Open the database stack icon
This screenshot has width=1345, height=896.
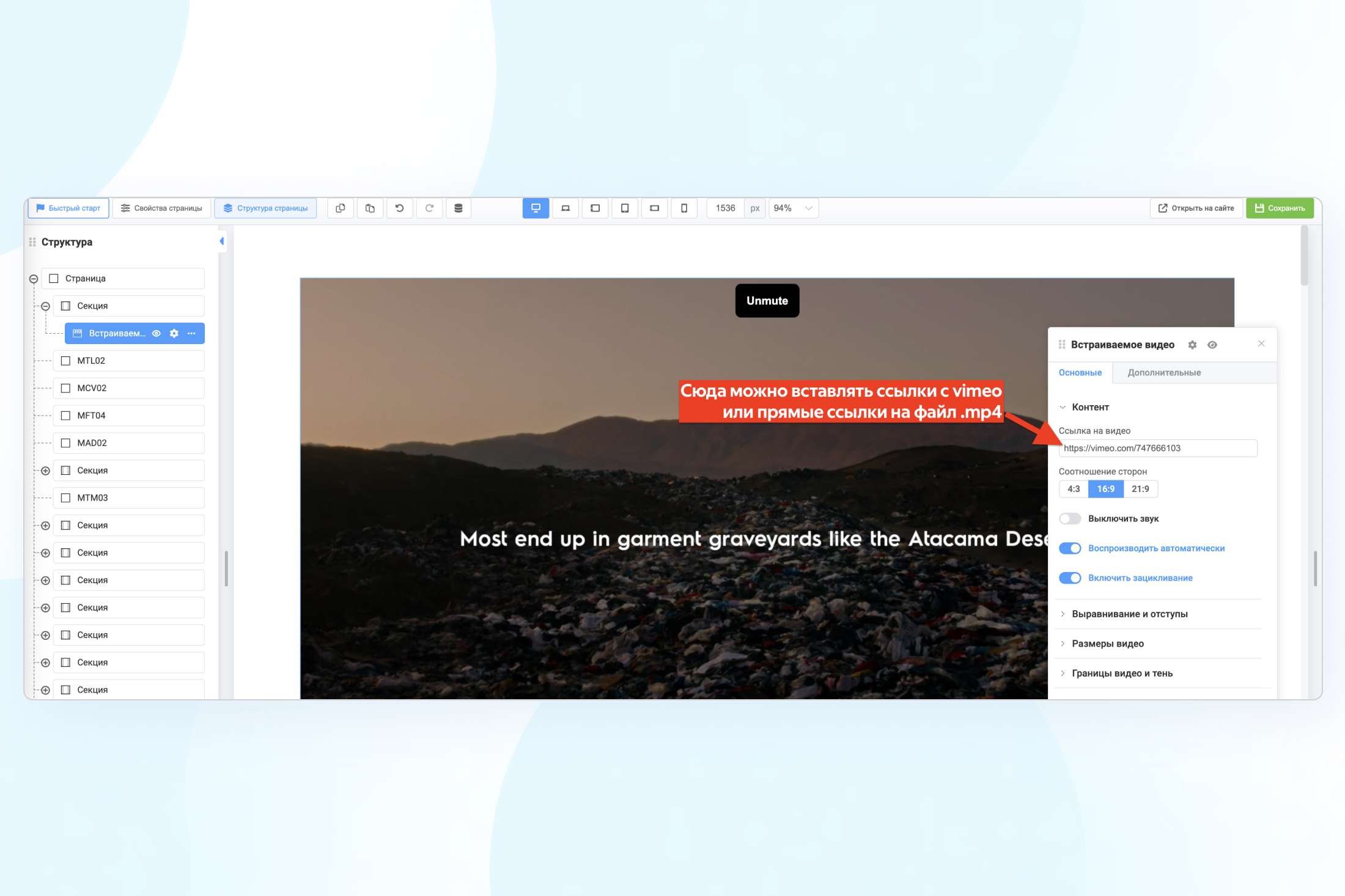[x=459, y=208]
